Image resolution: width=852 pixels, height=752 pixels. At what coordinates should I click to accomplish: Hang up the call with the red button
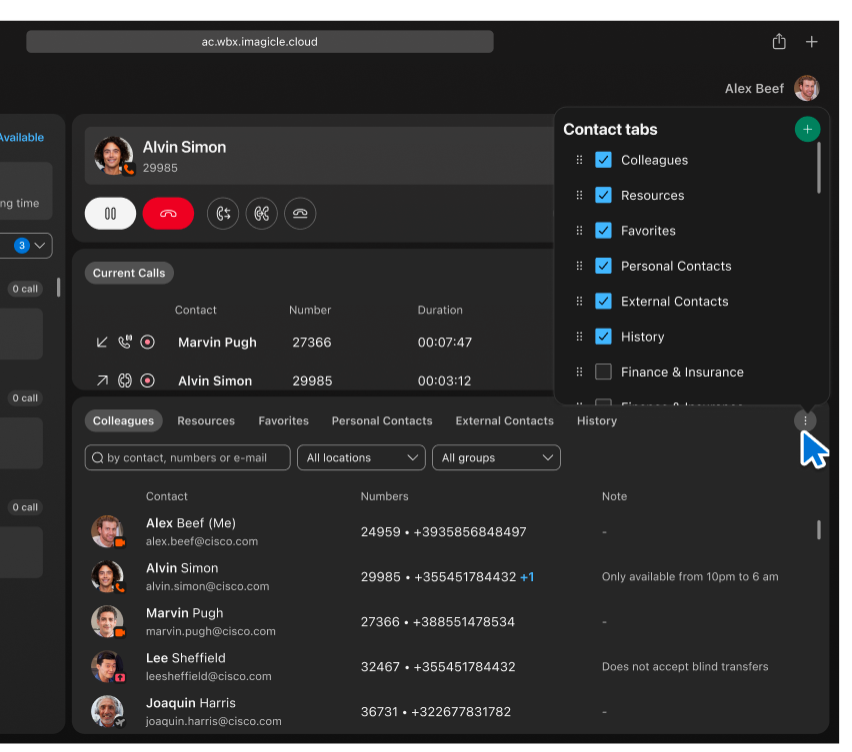(168, 213)
